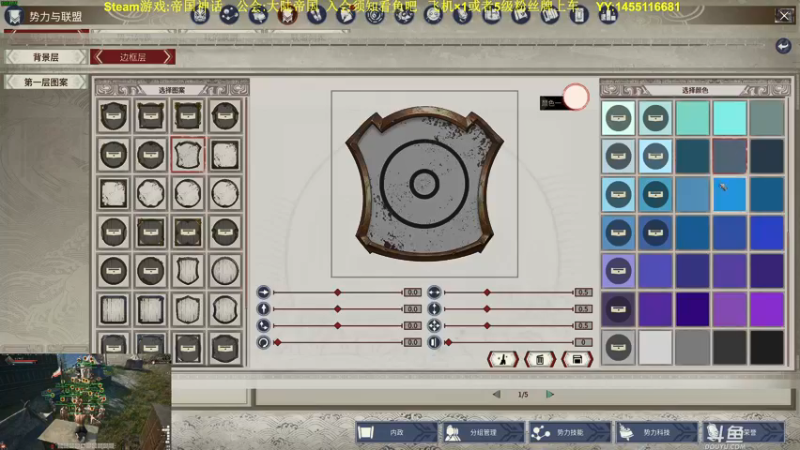Open the connected-nodes skill icon in top bar
Image resolution: width=800 pixels, height=450 pixels.
tap(229, 15)
